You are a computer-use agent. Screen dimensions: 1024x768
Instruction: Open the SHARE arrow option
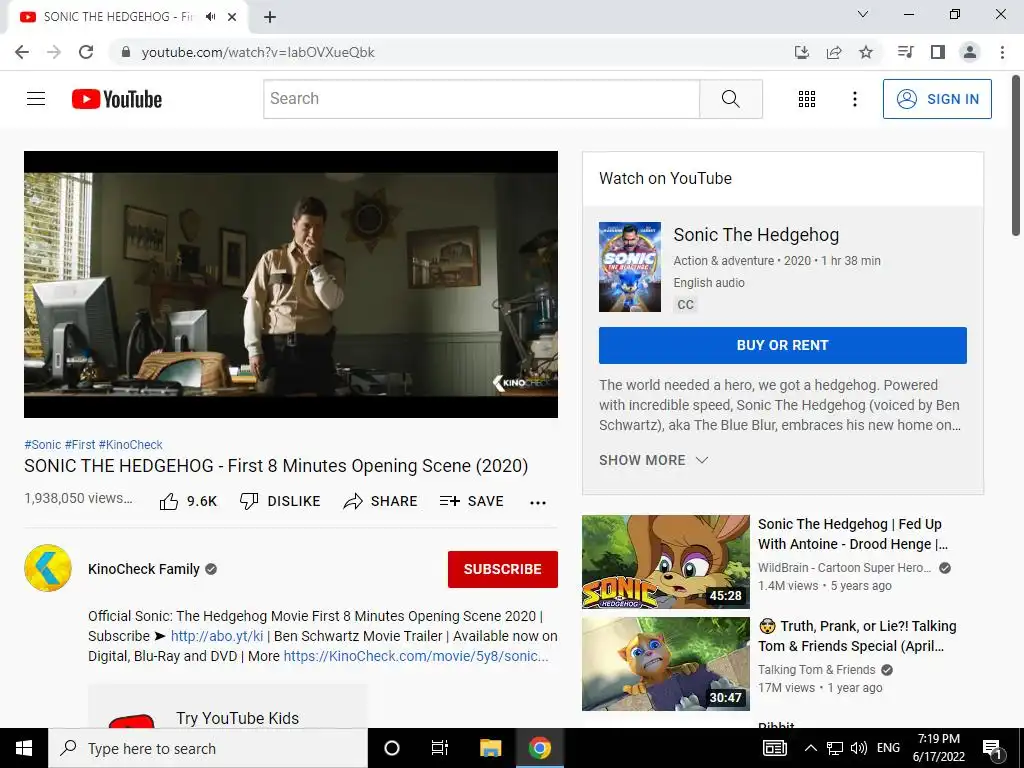pos(380,501)
